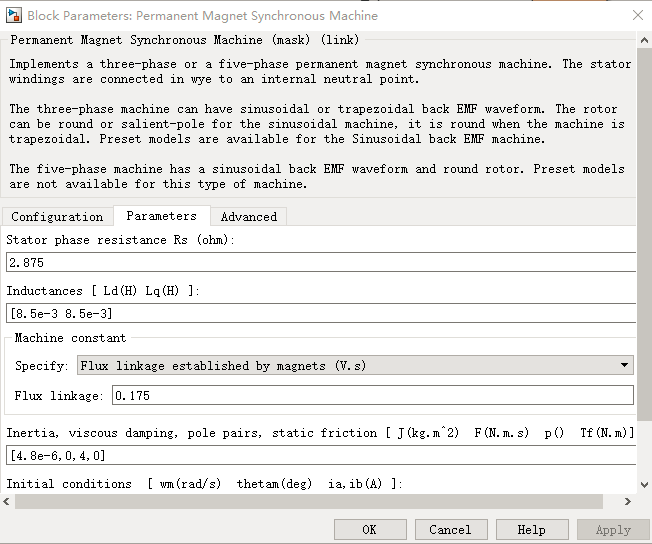Click the vertical scrollbar up arrow
The width and height of the screenshot is (652, 544).
click(644, 40)
